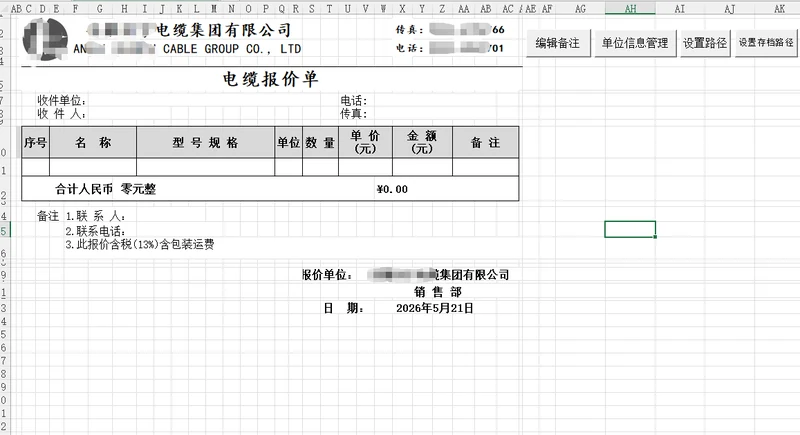Select column header AA

(x=463, y=9)
